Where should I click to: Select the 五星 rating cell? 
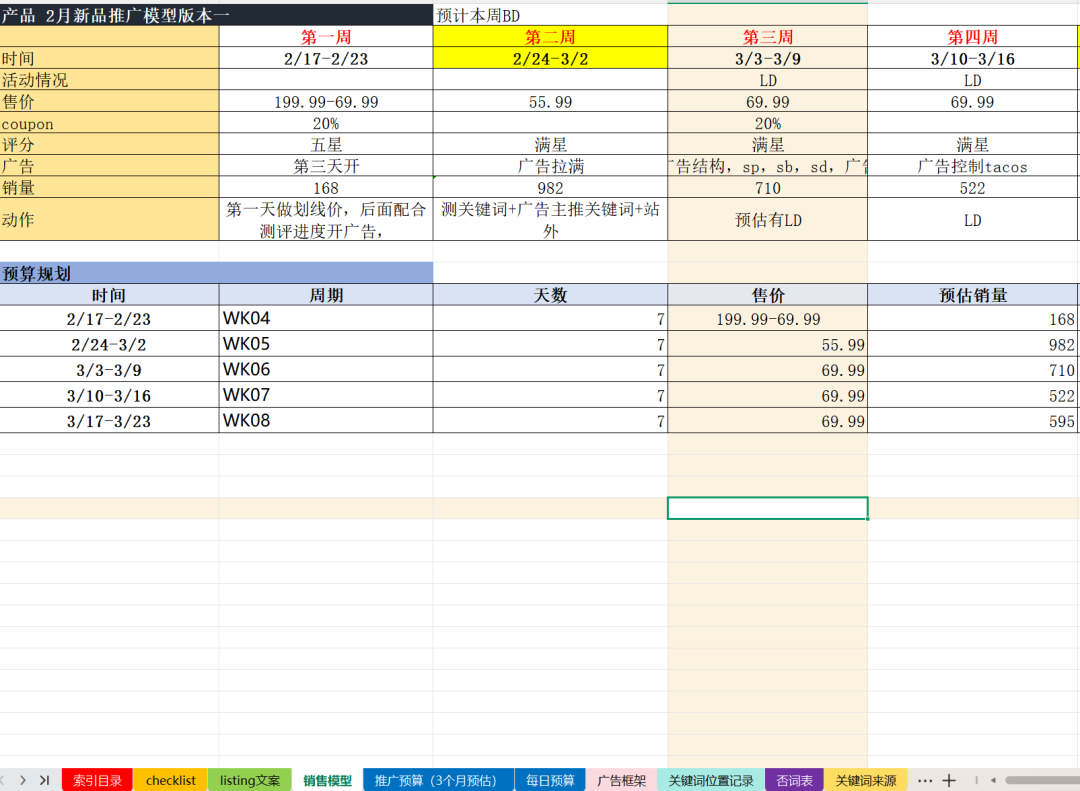(x=326, y=145)
